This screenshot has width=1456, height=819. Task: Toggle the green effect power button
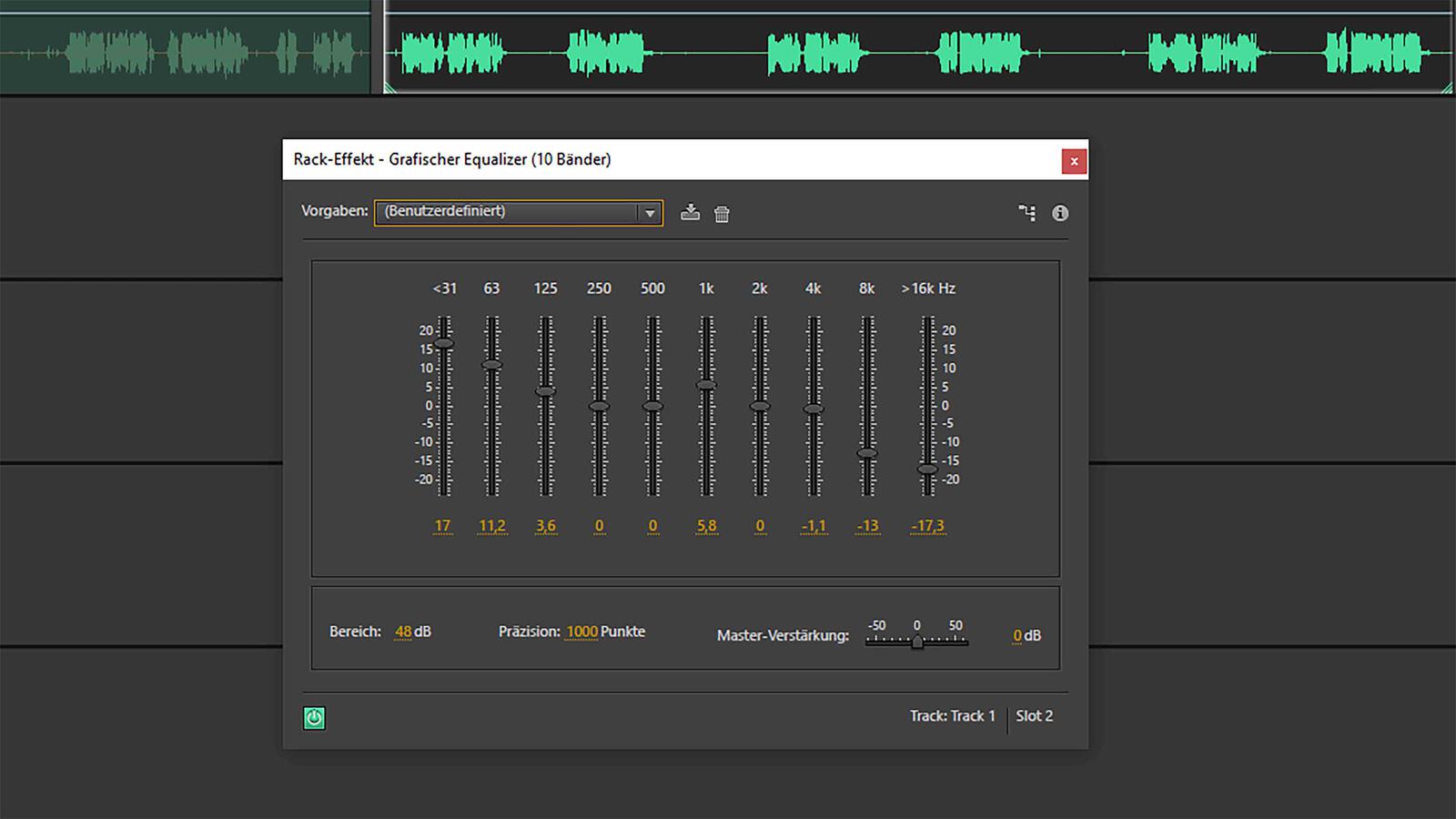pos(314,718)
